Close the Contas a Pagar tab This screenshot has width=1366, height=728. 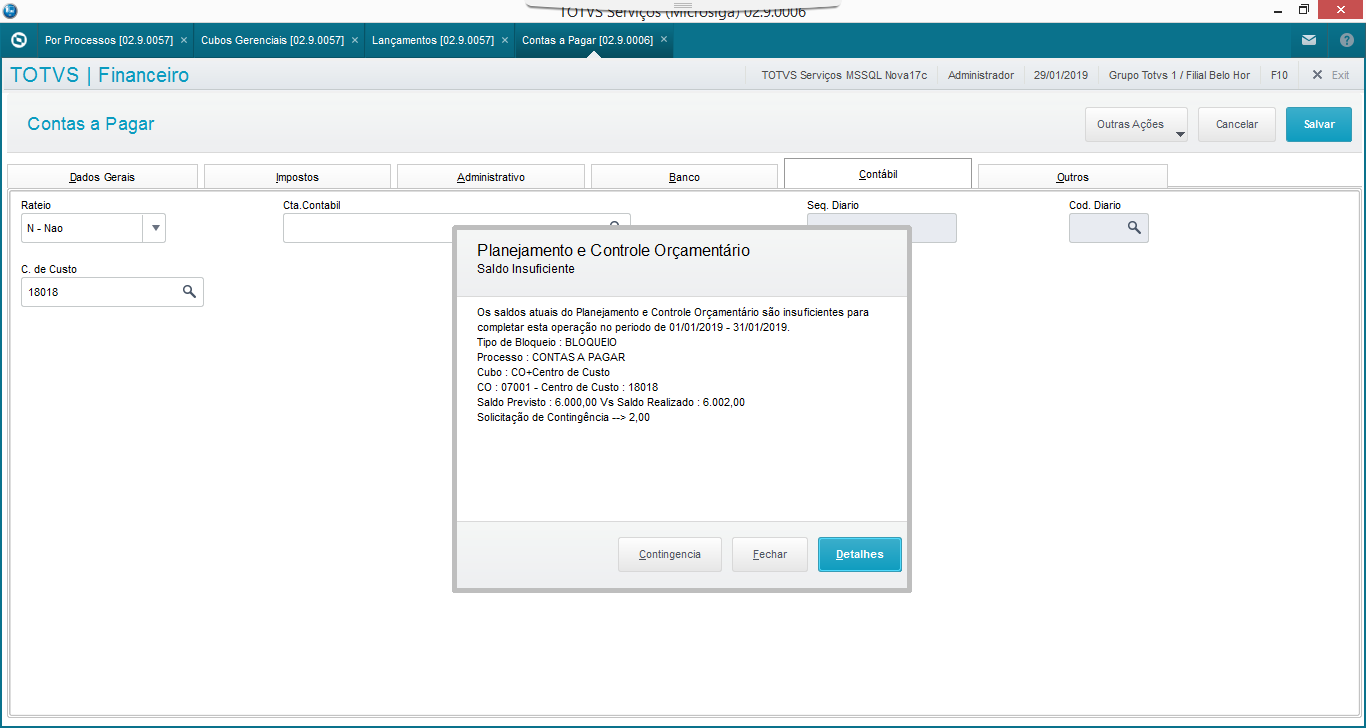point(664,40)
